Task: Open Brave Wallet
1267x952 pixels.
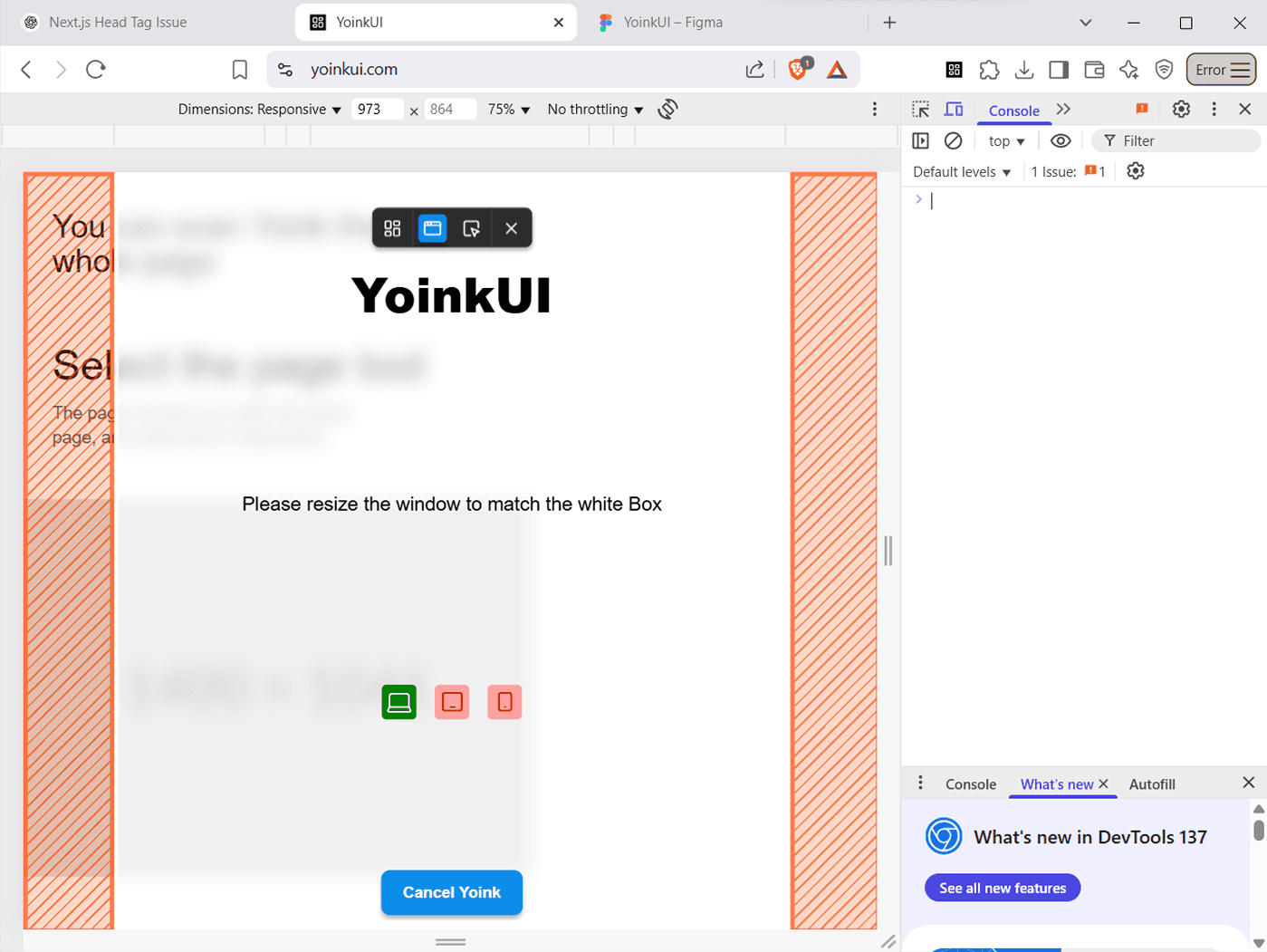Action: 1094,70
